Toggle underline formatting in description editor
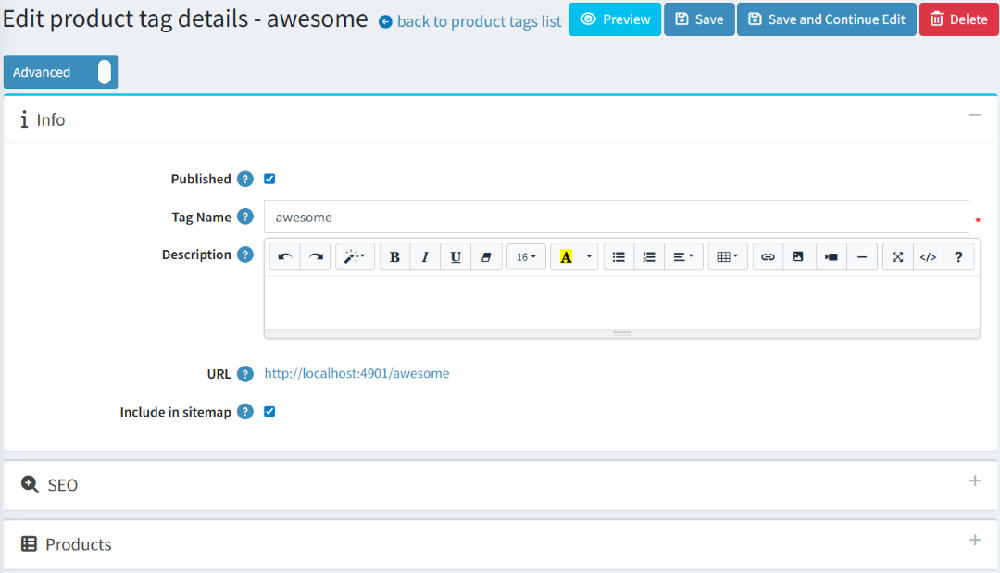The height and width of the screenshot is (573, 1000). coord(455,257)
